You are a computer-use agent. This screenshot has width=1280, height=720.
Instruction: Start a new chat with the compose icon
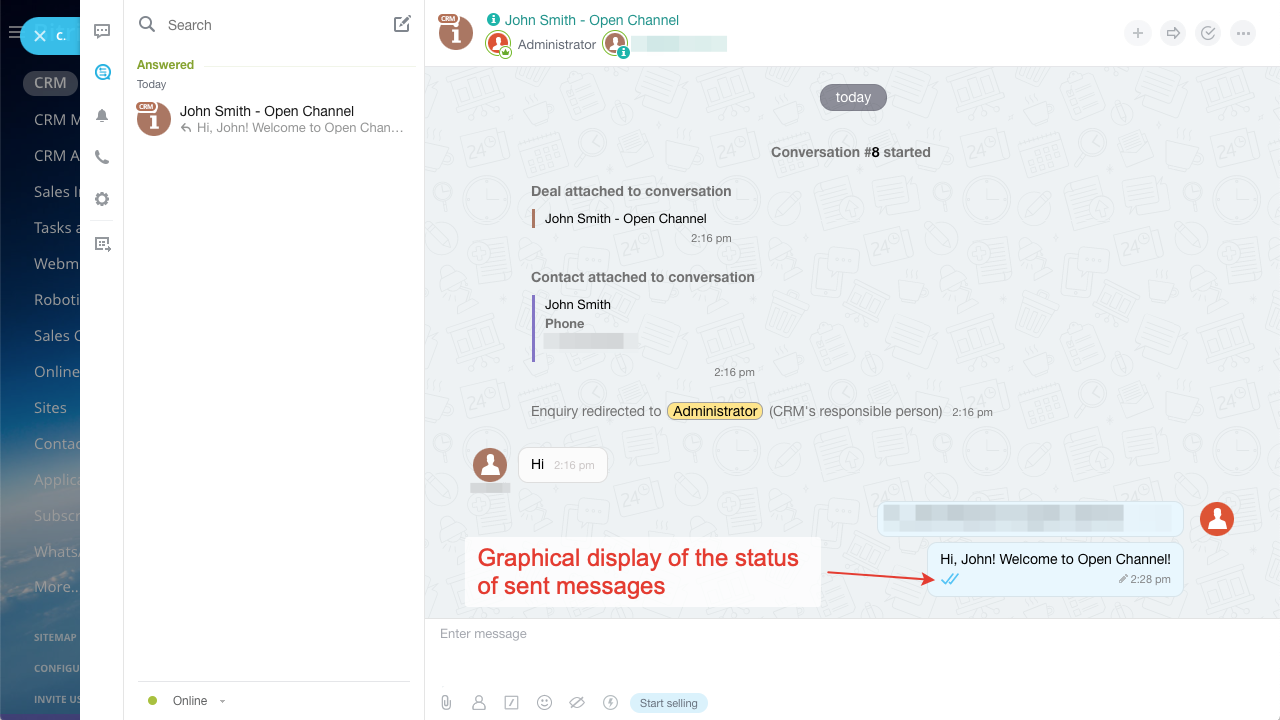tap(402, 25)
